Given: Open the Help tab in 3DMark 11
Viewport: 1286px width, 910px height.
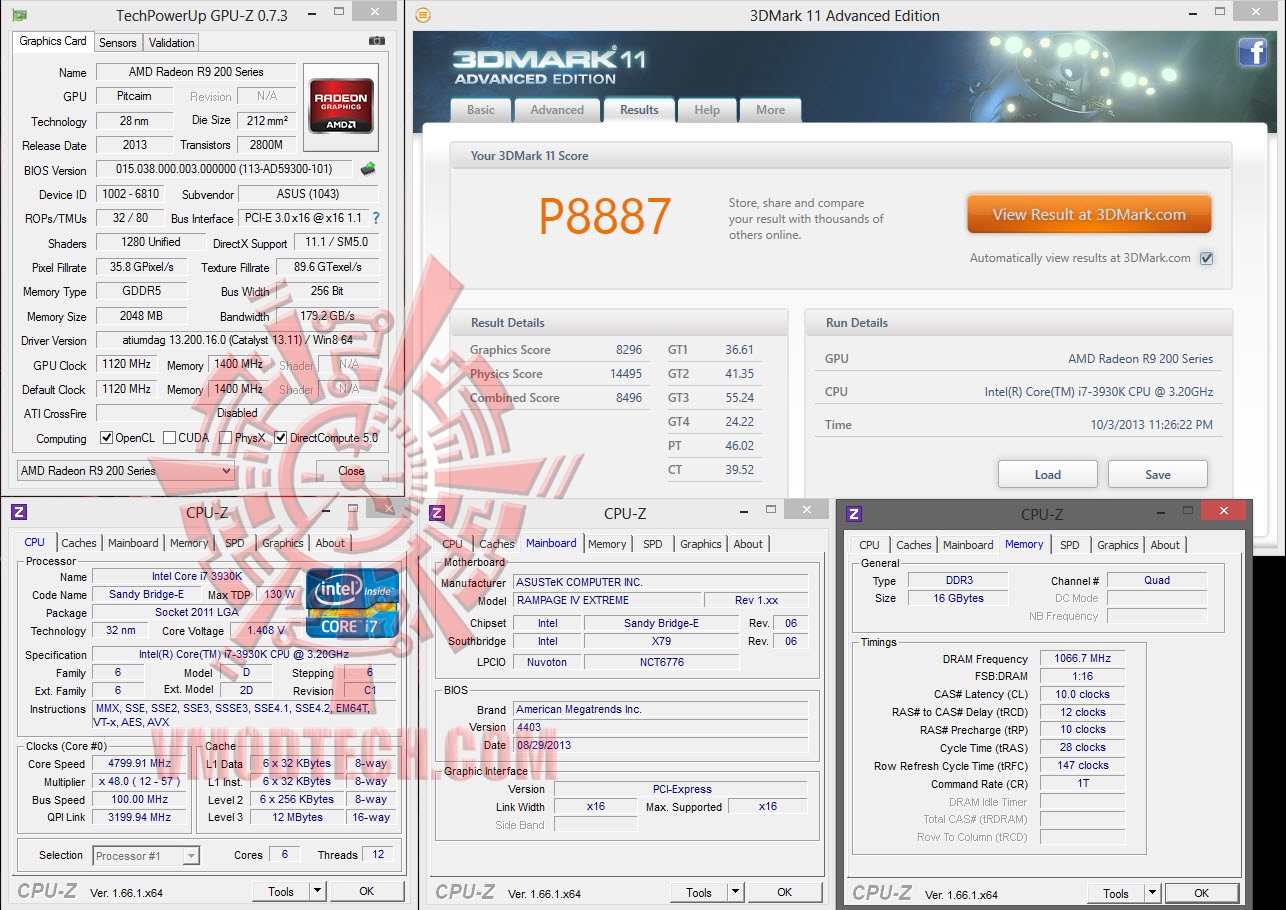Looking at the screenshot, I should pyautogui.click(x=707, y=110).
